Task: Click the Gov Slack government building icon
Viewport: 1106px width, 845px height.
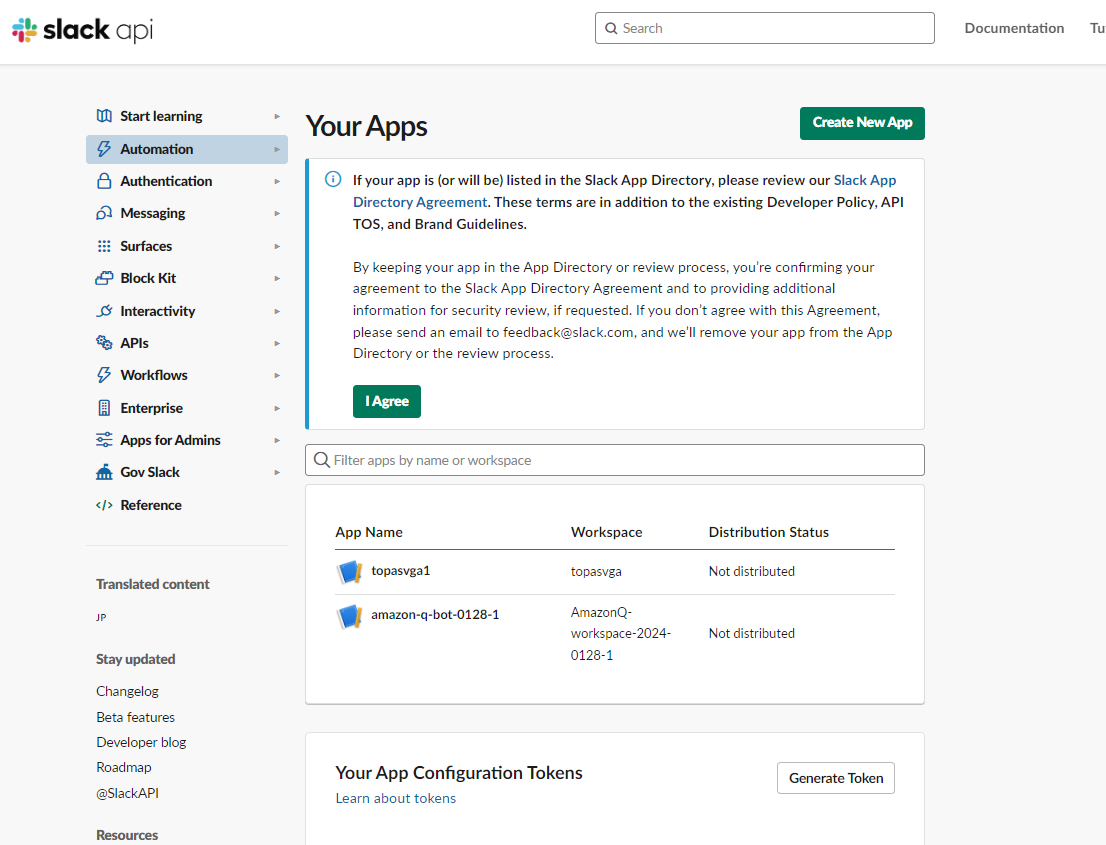Action: point(104,472)
